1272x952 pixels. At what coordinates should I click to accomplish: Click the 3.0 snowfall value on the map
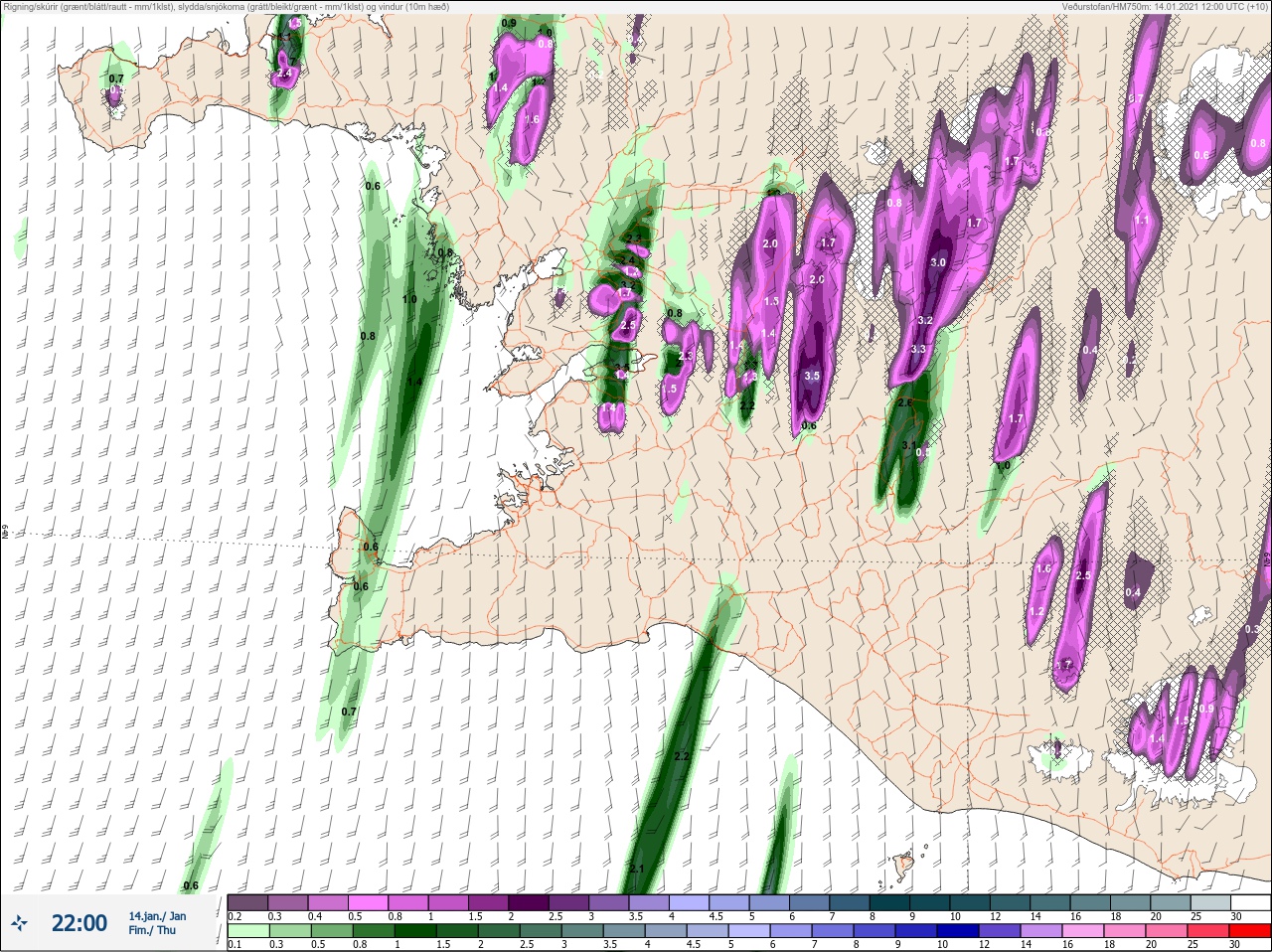[938, 262]
